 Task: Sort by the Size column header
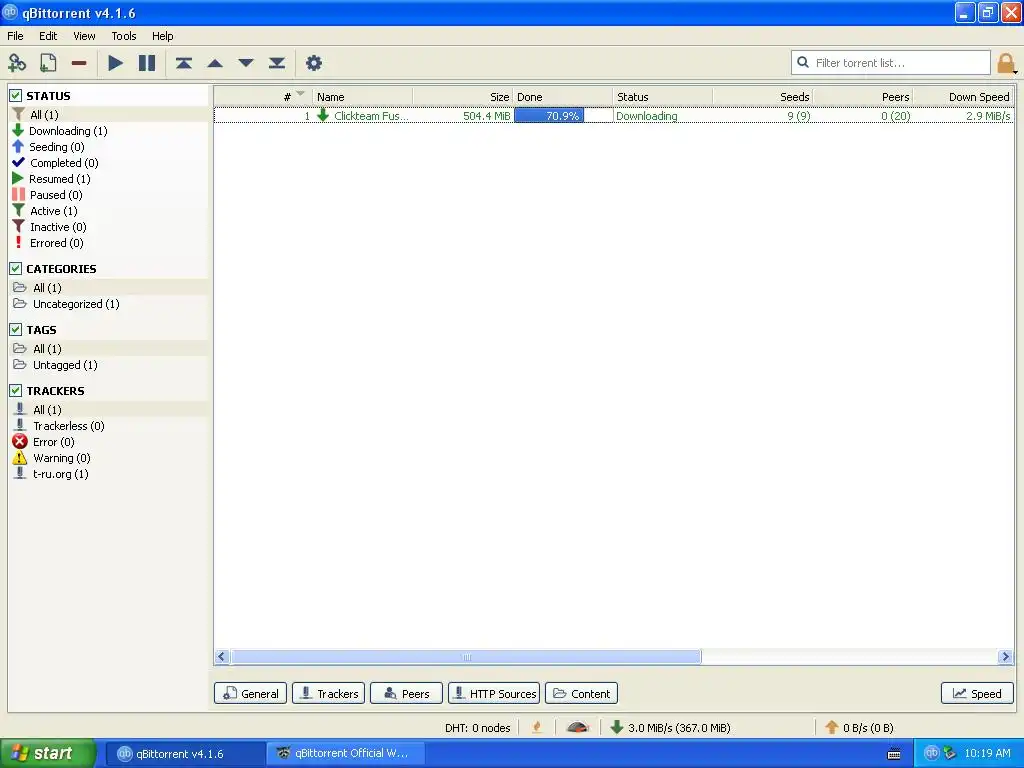[x=463, y=97]
